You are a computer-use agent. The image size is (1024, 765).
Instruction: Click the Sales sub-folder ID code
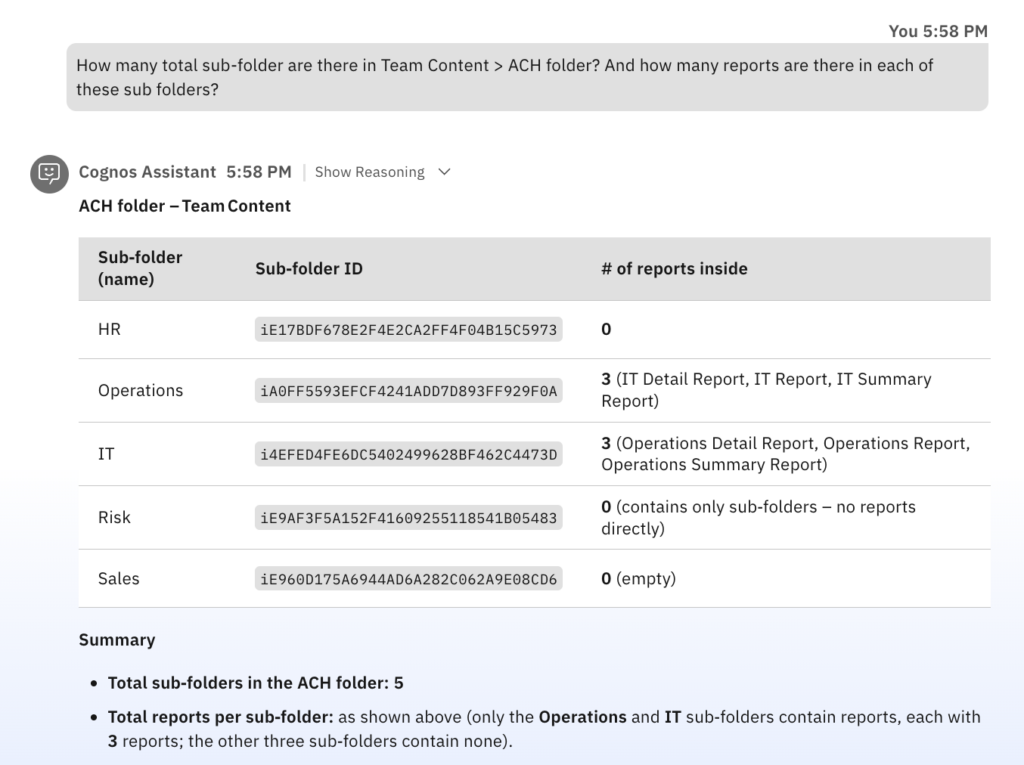pyautogui.click(x=408, y=579)
